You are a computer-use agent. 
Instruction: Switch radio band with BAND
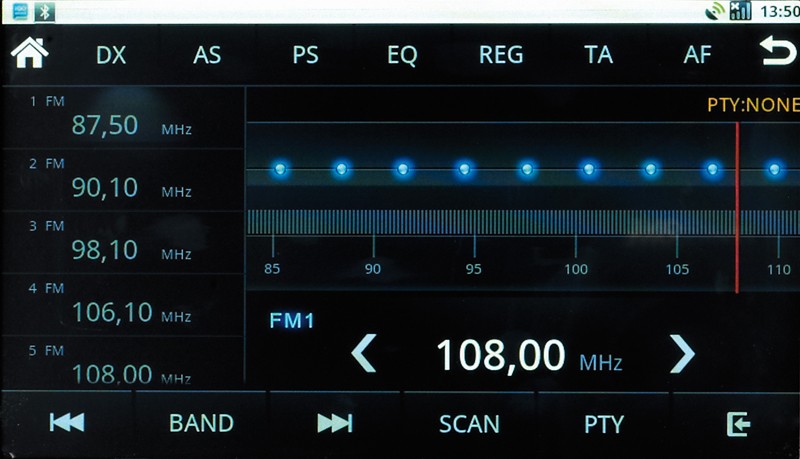pyautogui.click(x=202, y=423)
